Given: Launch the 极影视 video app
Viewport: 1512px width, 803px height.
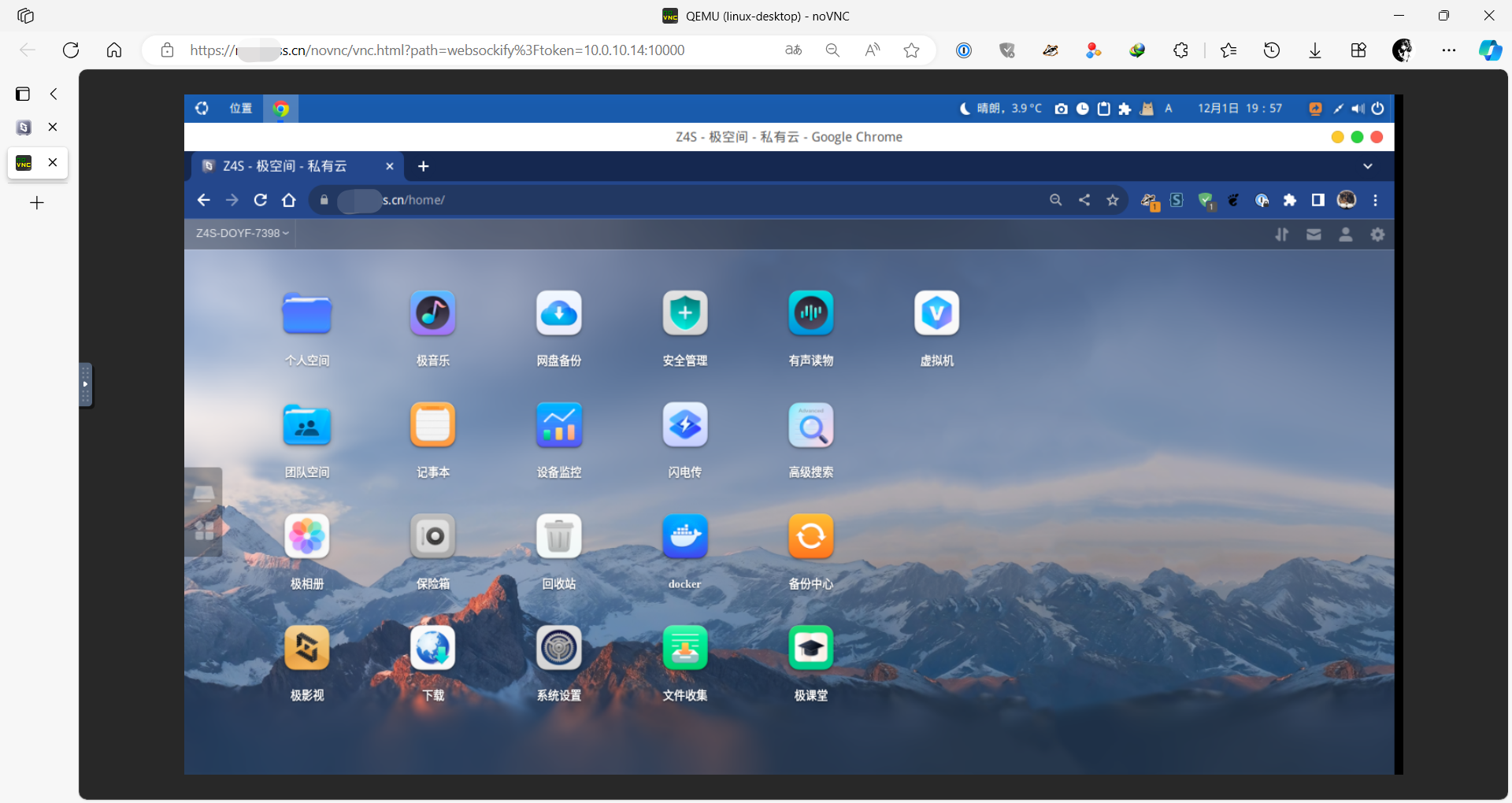Looking at the screenshot, I should tap(307, 649).
